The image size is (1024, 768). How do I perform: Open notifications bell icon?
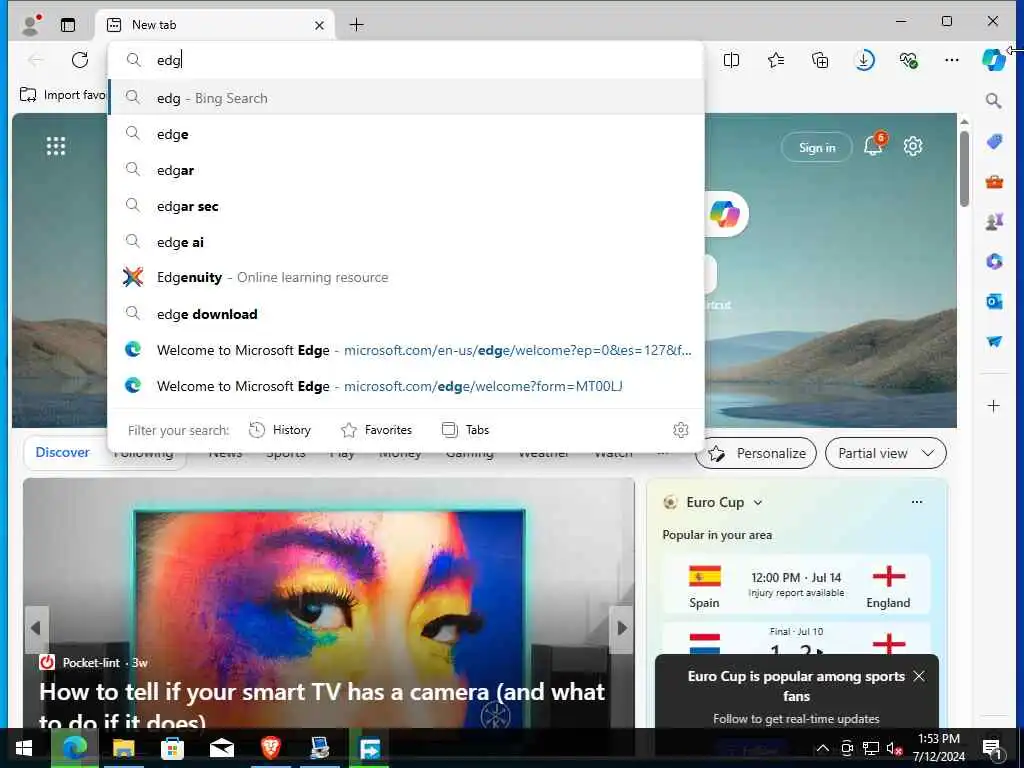(x=874, y=145)
